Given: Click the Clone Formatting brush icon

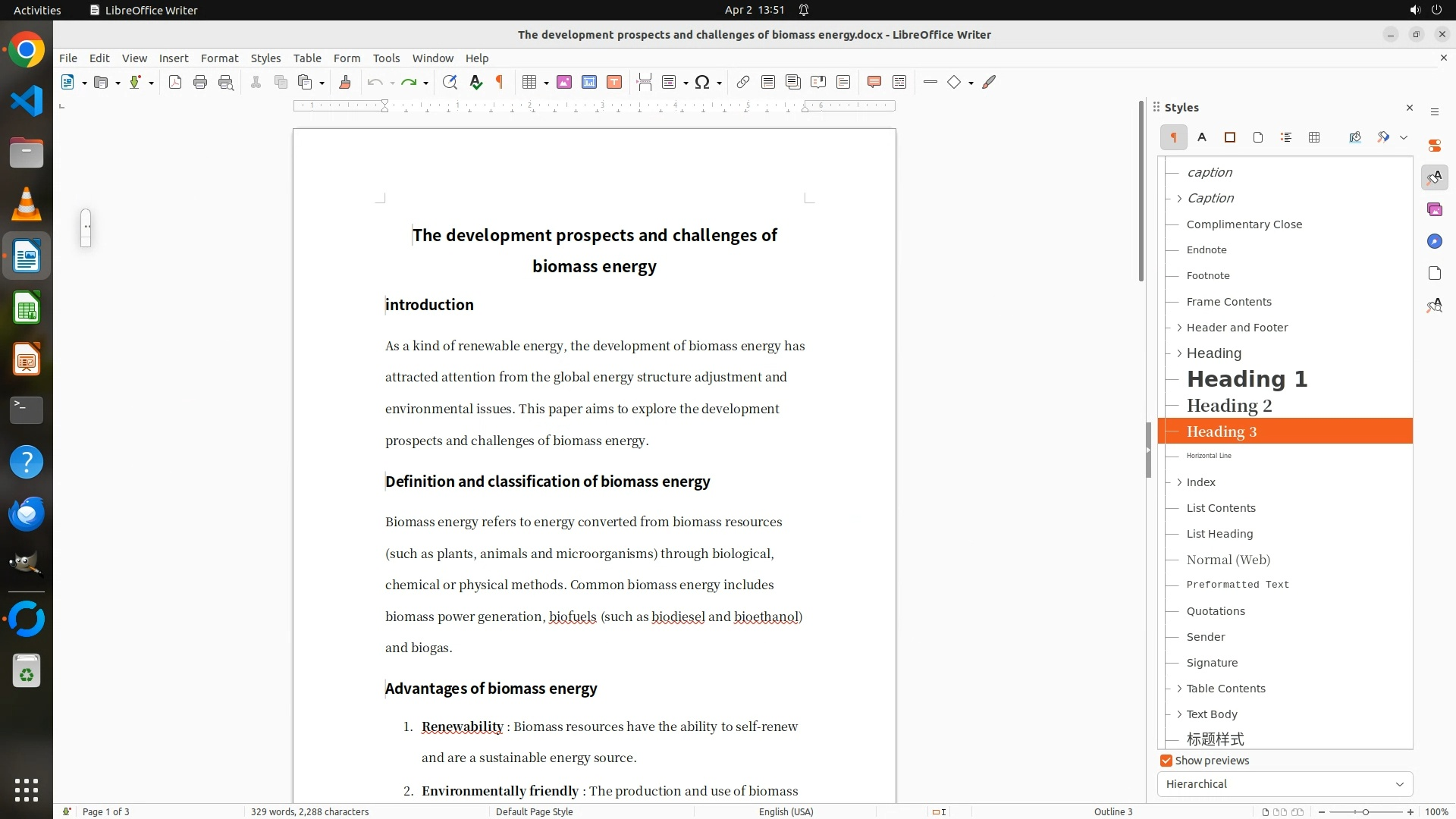Looking at the screenshot, I should [345, 83].
